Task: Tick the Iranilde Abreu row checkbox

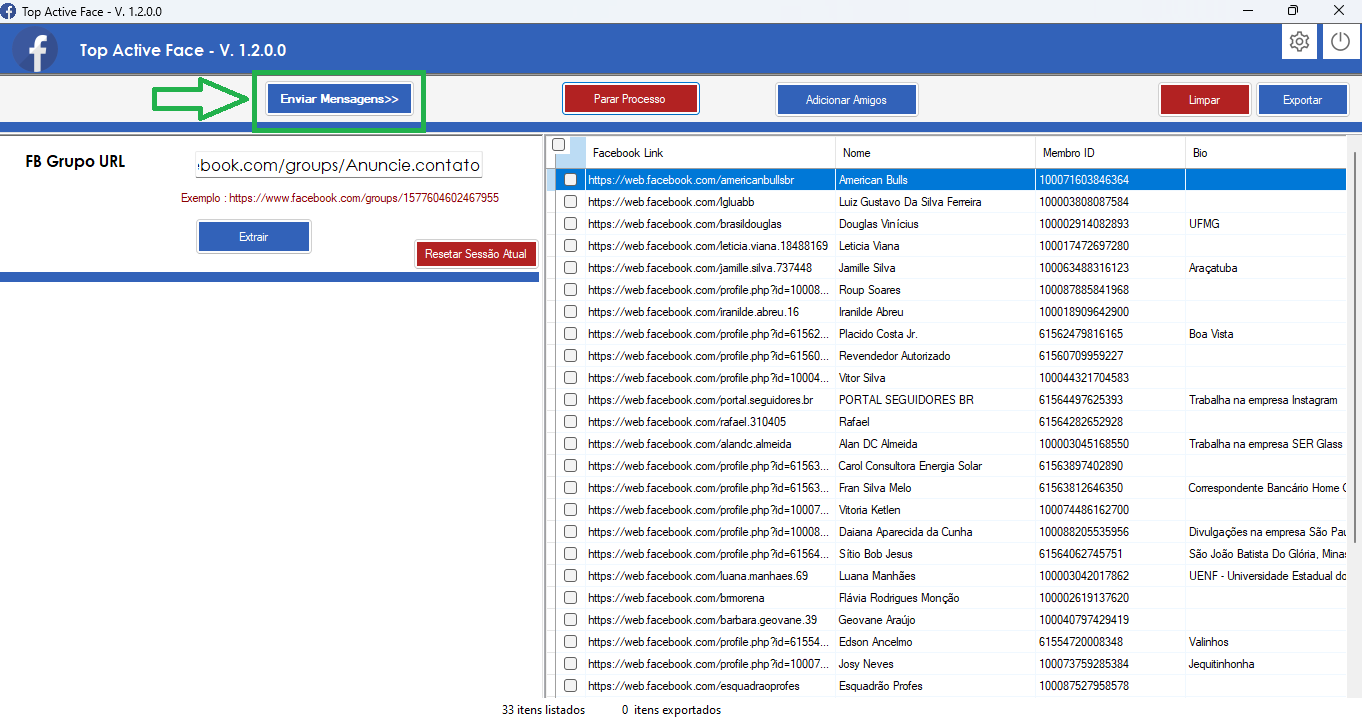Action: (570, 312)
